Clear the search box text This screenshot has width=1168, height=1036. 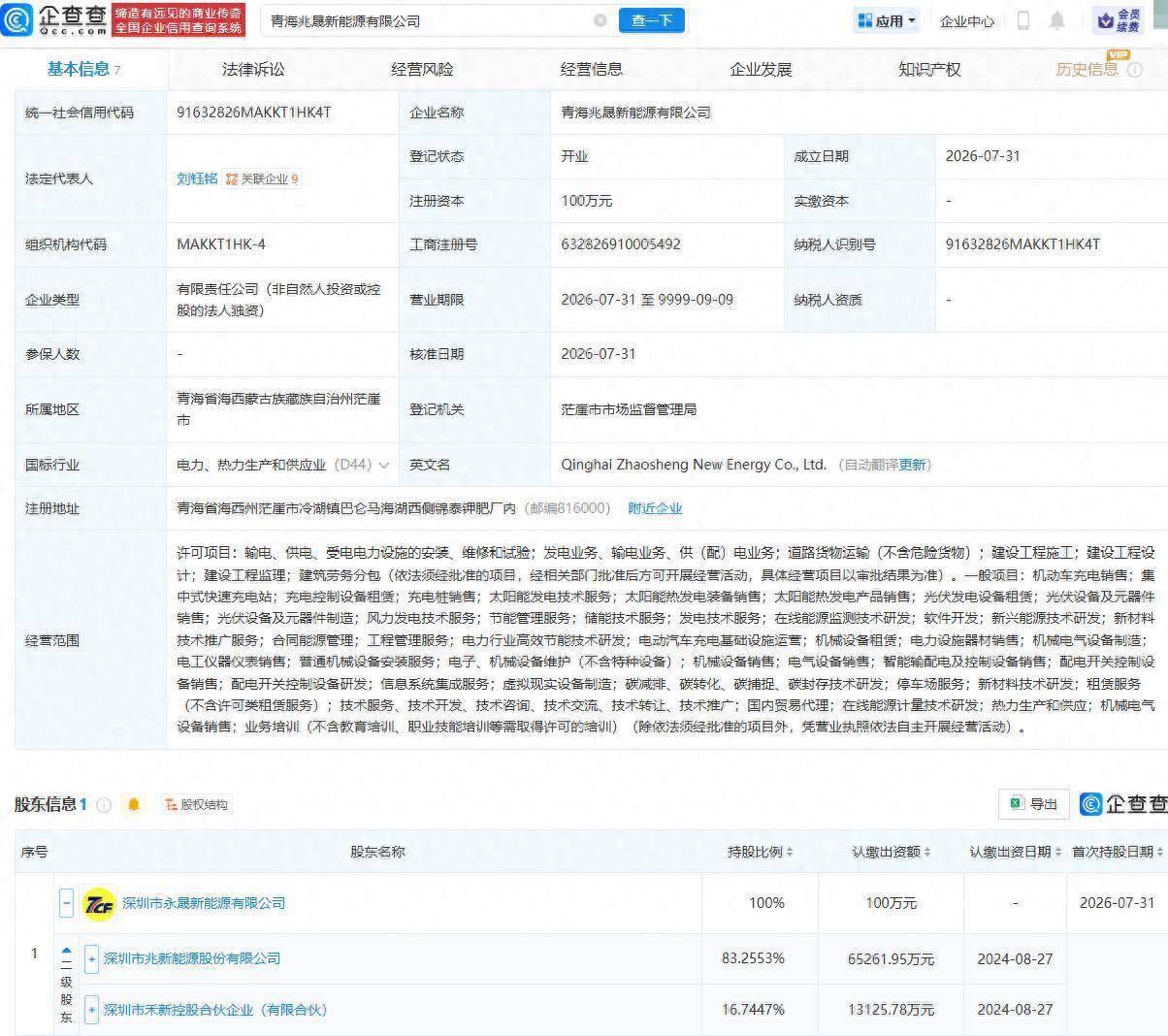pos(600,20)
